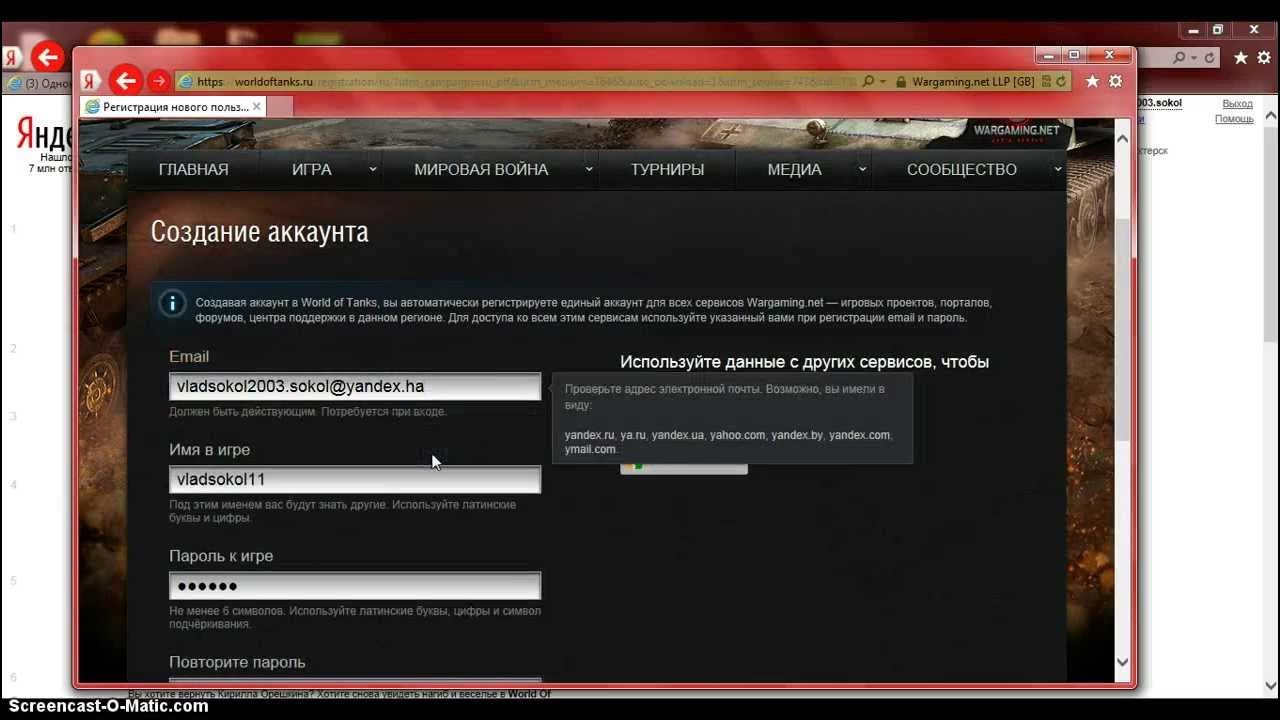Open tools gear in the front browser window

point(1116,81)
